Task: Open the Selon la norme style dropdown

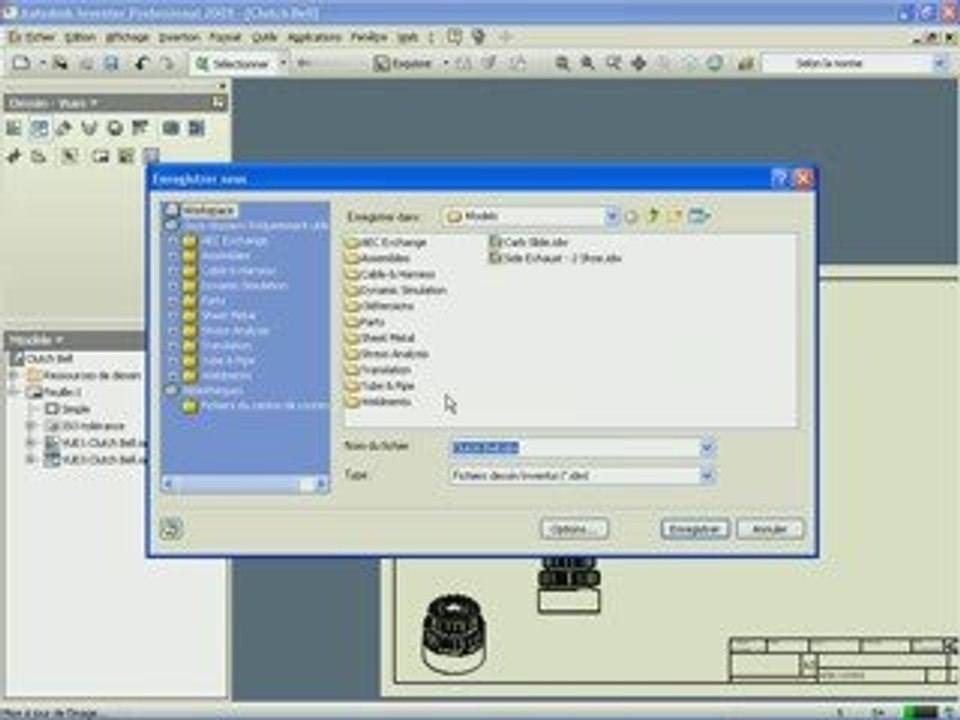Action: (x=940, y=63)
